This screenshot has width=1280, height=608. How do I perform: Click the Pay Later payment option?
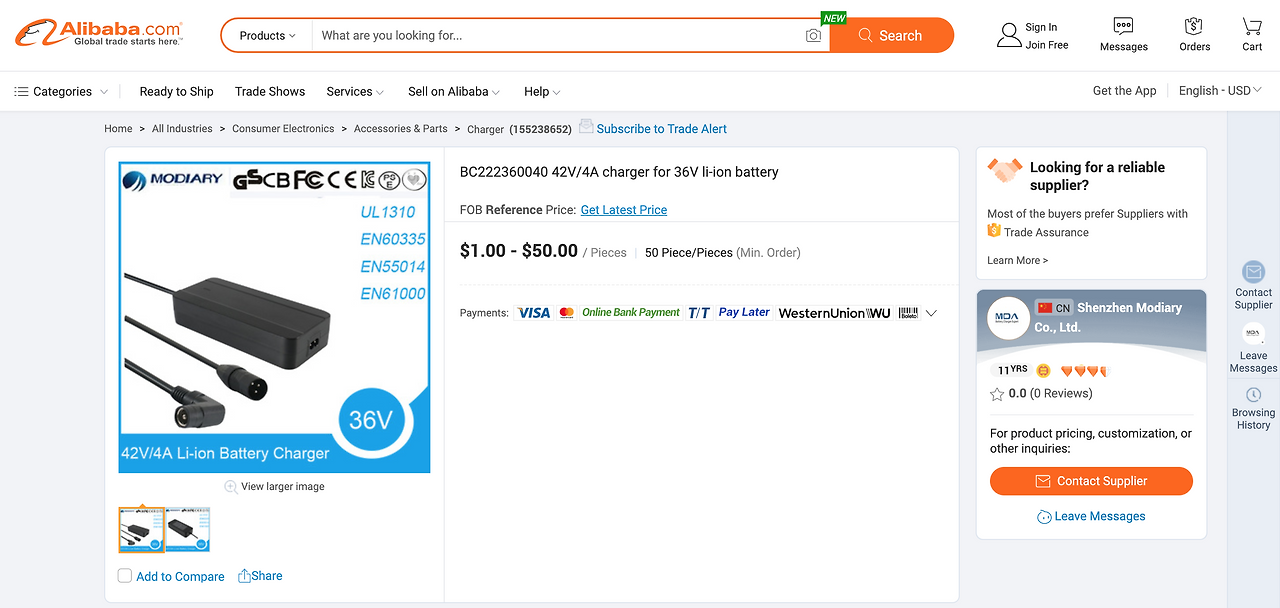pos(744,313)
